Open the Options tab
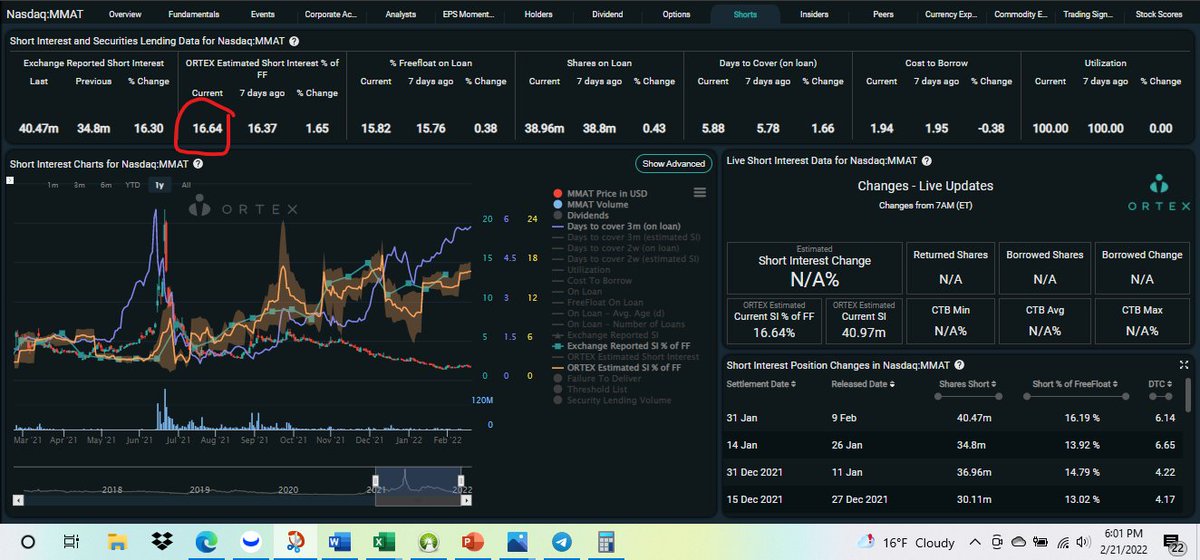This screenshot has width=1200, height=560. click(676, 15)
